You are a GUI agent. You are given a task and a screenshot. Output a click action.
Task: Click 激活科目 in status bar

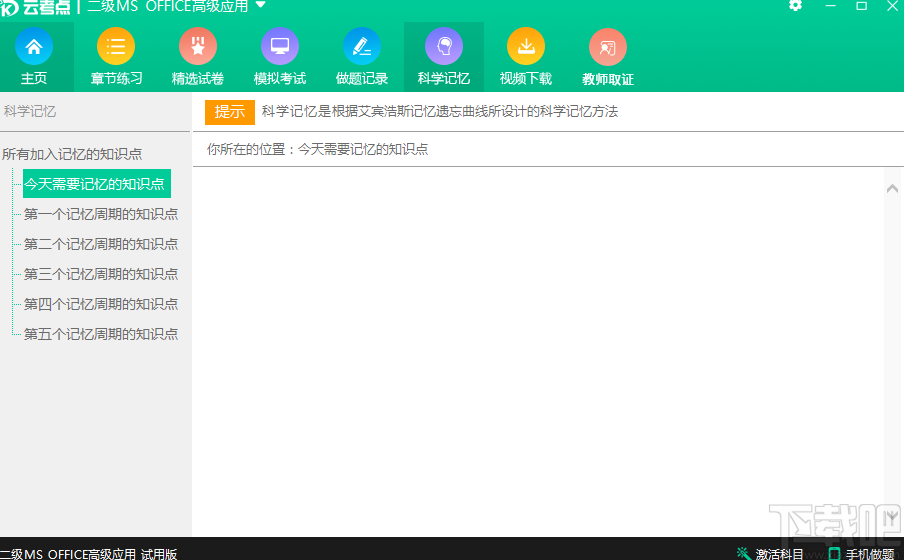click(770, 554)
